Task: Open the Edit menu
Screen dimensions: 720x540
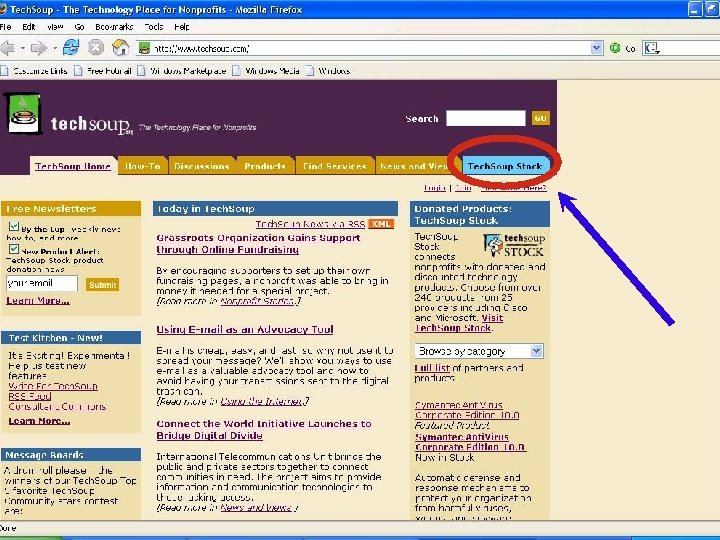Action: pos(29,27)
